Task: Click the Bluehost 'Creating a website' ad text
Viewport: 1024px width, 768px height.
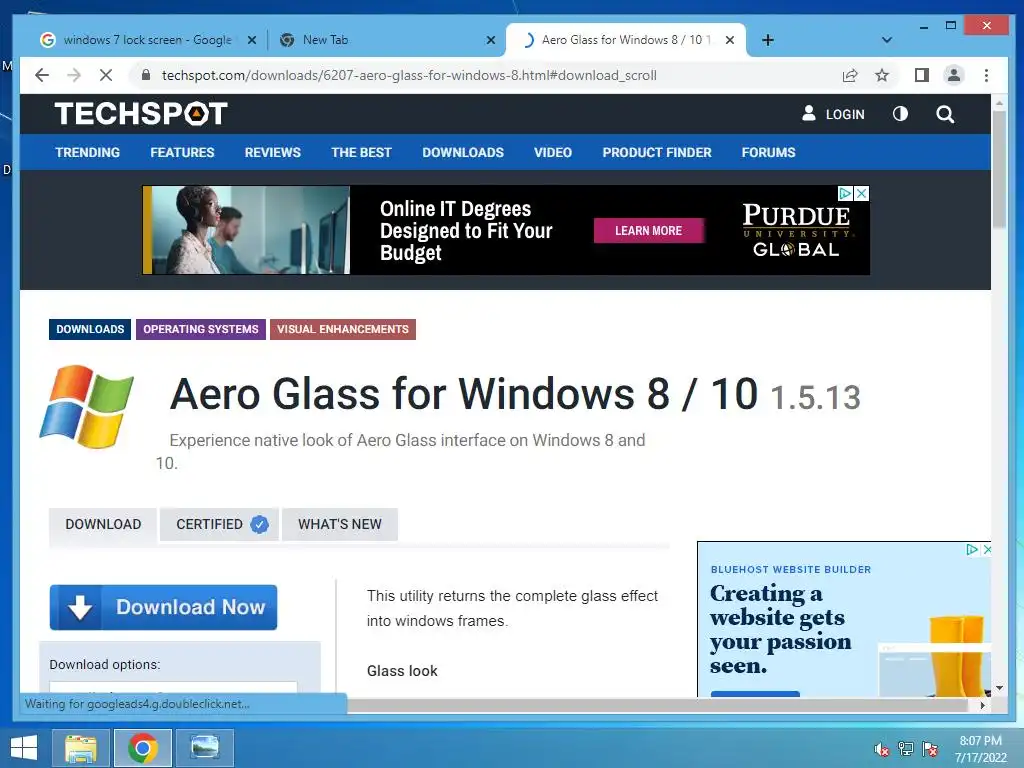Action: pos(780,630)
